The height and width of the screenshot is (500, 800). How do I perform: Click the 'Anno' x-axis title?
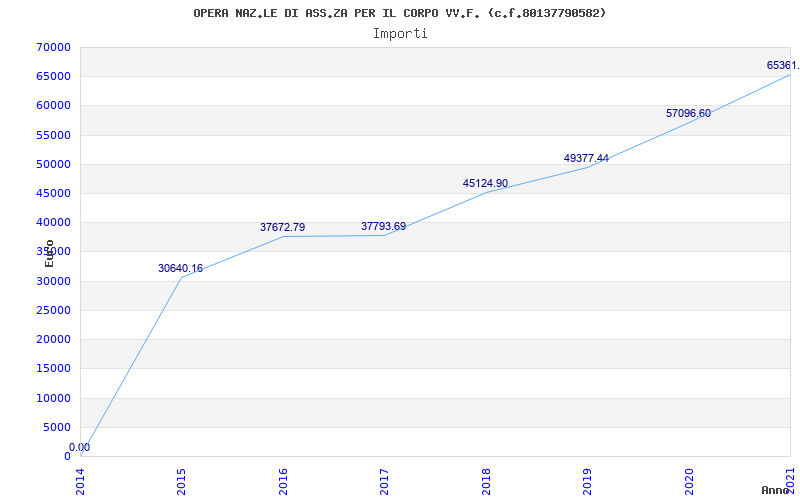(x=775, y=490)
